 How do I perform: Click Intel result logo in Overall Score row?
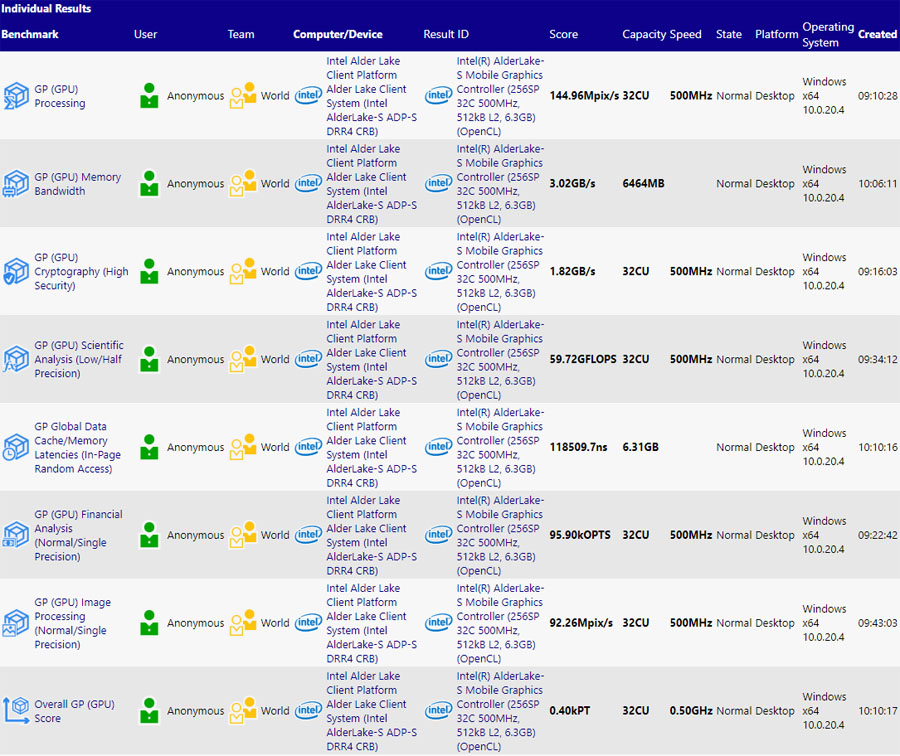[x=439, y=710]
